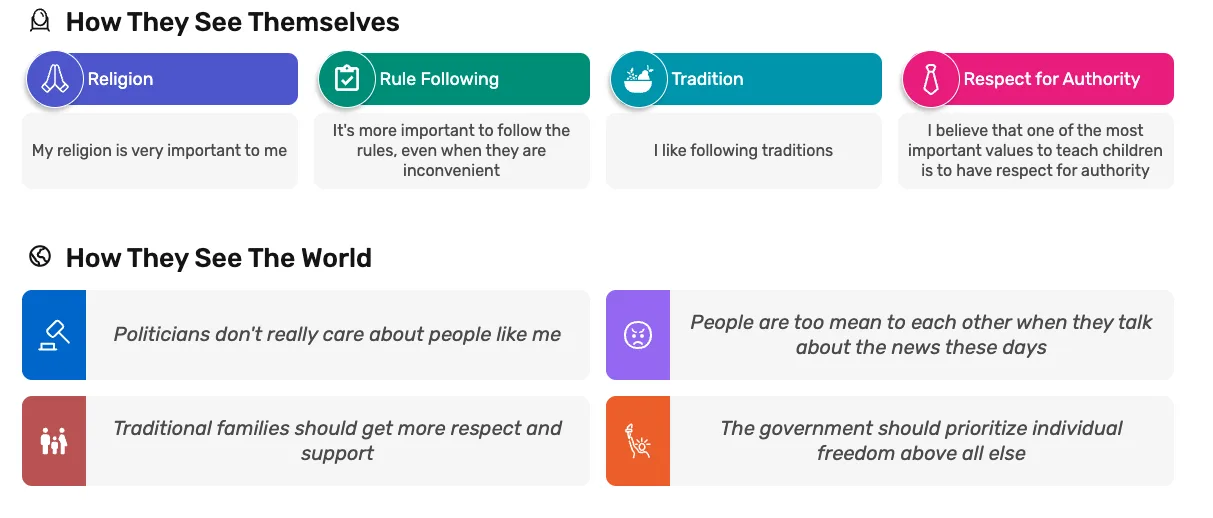Image resolution: width=1213 pixels, height=518 pixels.
Task: Click "government should prioritize individual freedom" statement
Action: coord(921,441)
